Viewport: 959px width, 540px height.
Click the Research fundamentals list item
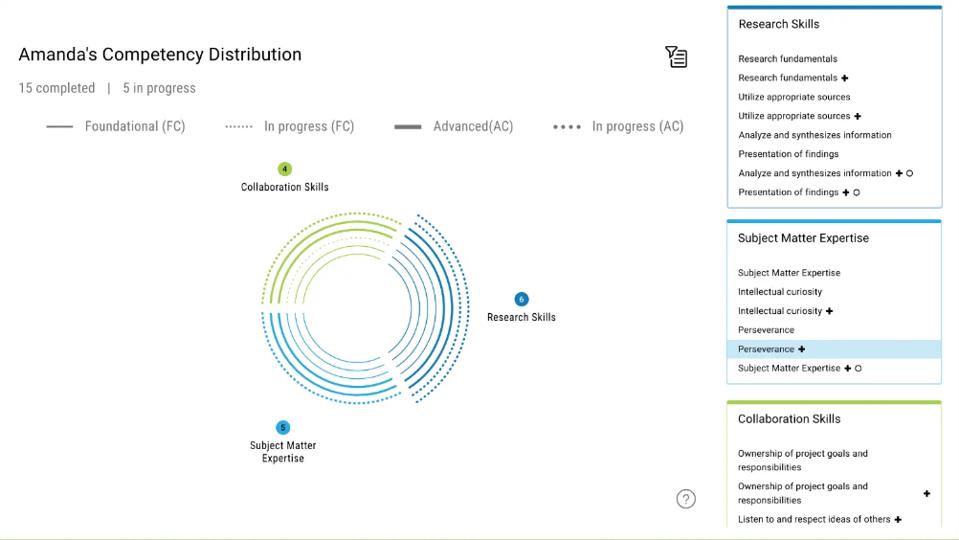[x=788, y=59]
